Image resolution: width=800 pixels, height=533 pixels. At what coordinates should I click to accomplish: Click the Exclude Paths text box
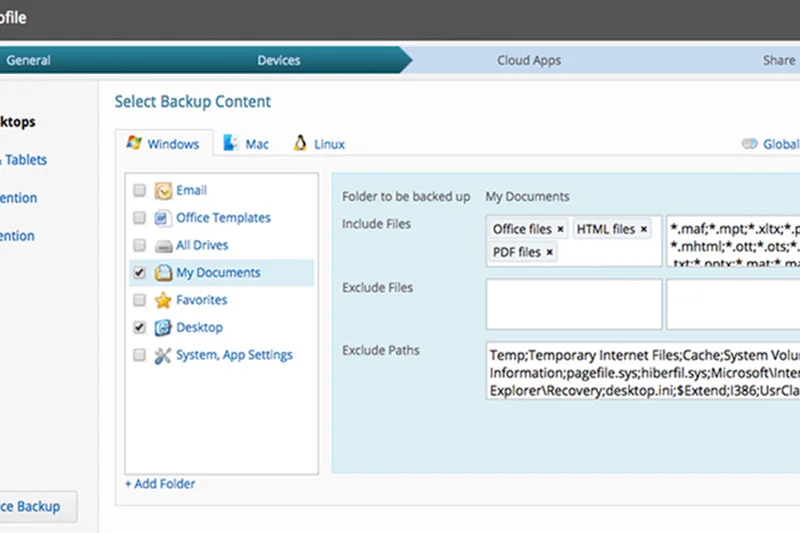[643, 371]
